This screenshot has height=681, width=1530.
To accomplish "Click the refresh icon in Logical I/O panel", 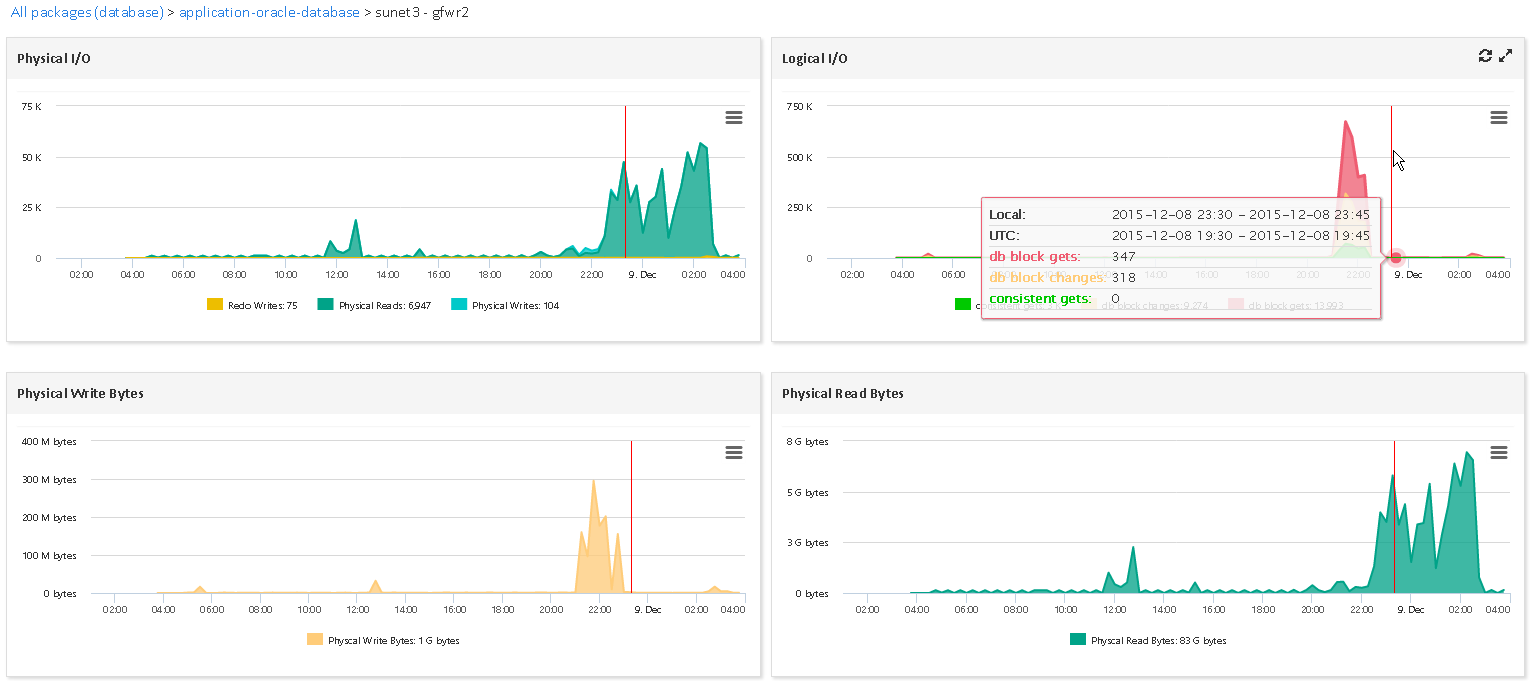I will (1485, 57).
